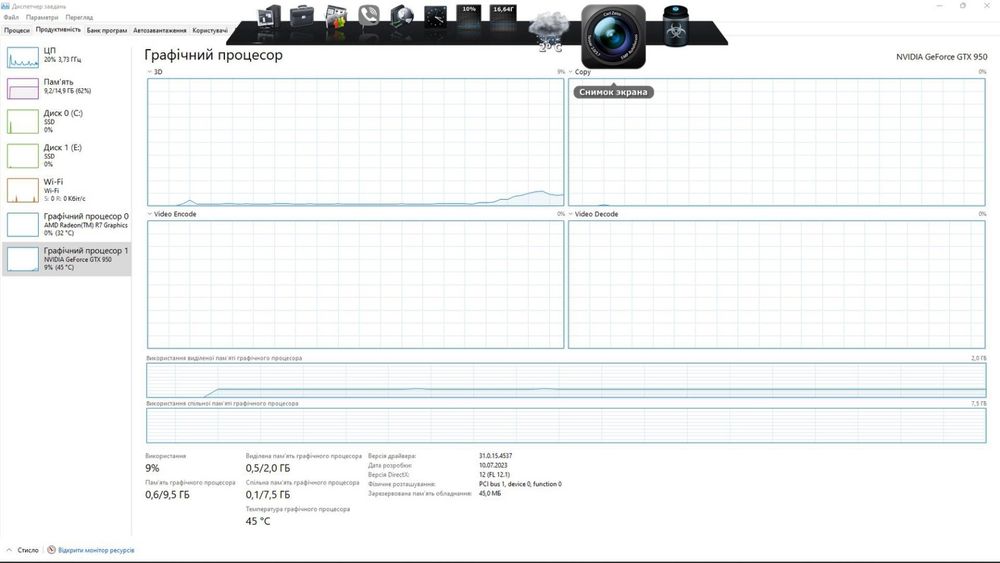Click the driver version value 31.0.15.4537

496,456
